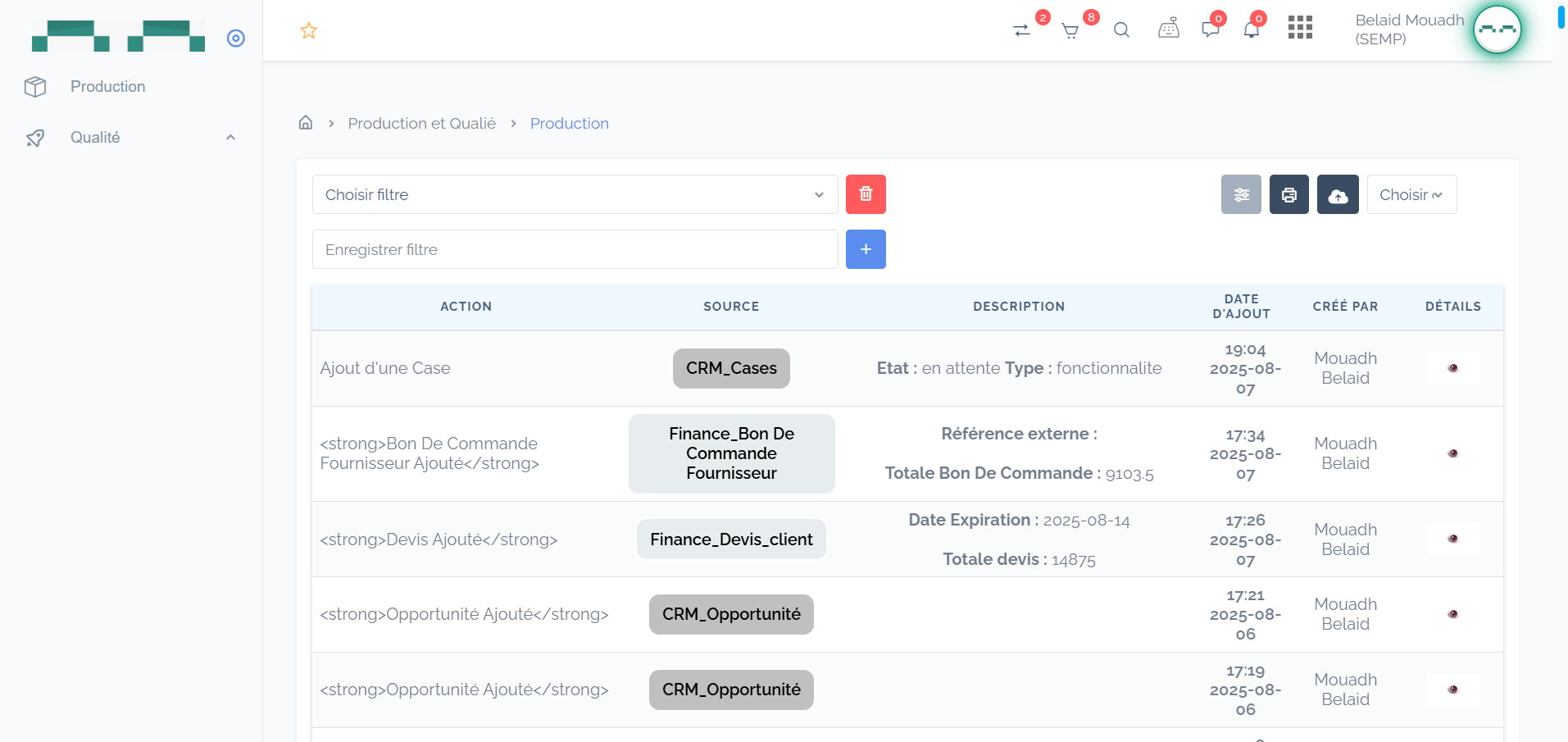Click the blue plus save filter button

[866, 249]
